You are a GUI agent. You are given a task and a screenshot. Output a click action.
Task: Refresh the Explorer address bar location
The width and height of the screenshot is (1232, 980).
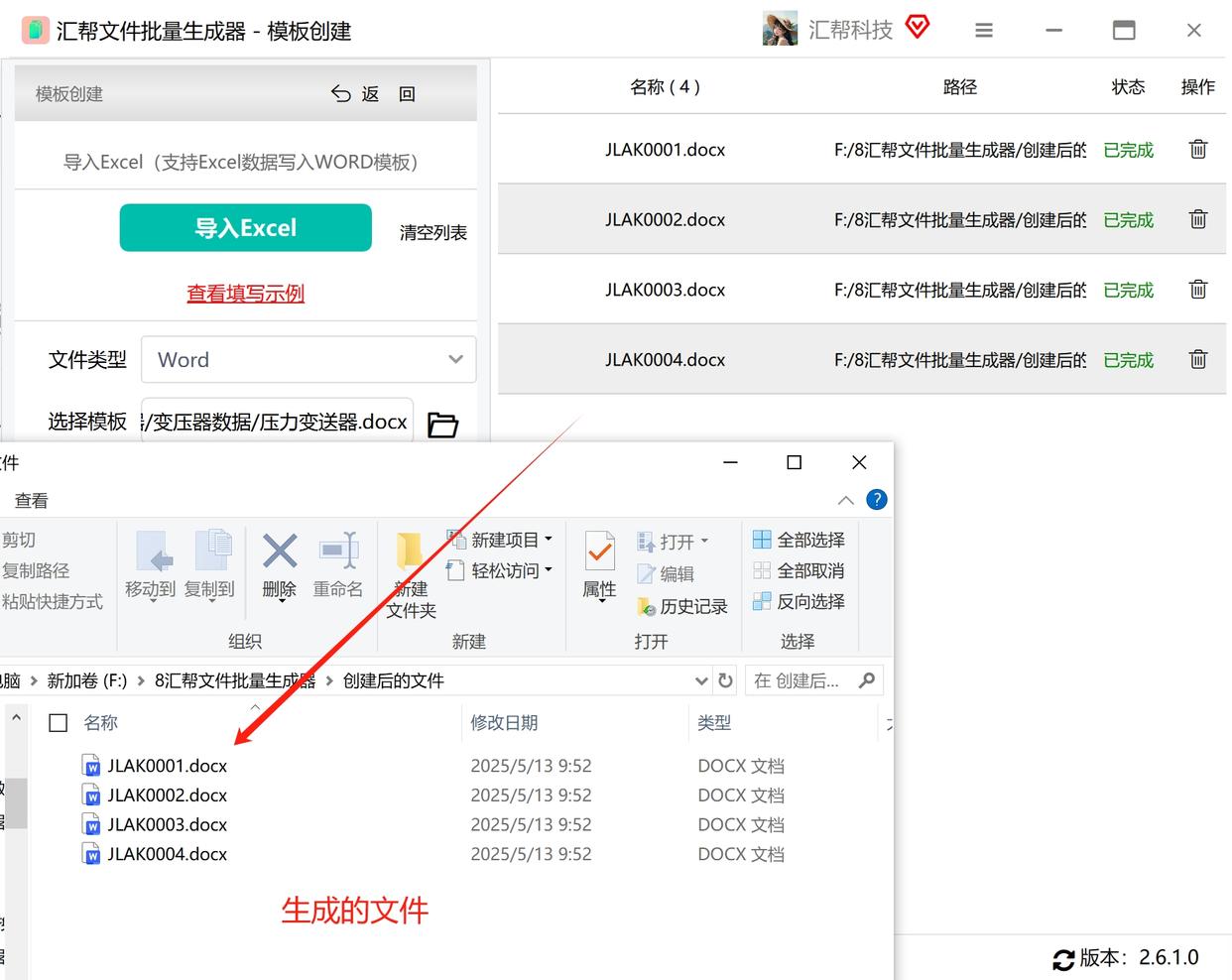click(725, 680)
